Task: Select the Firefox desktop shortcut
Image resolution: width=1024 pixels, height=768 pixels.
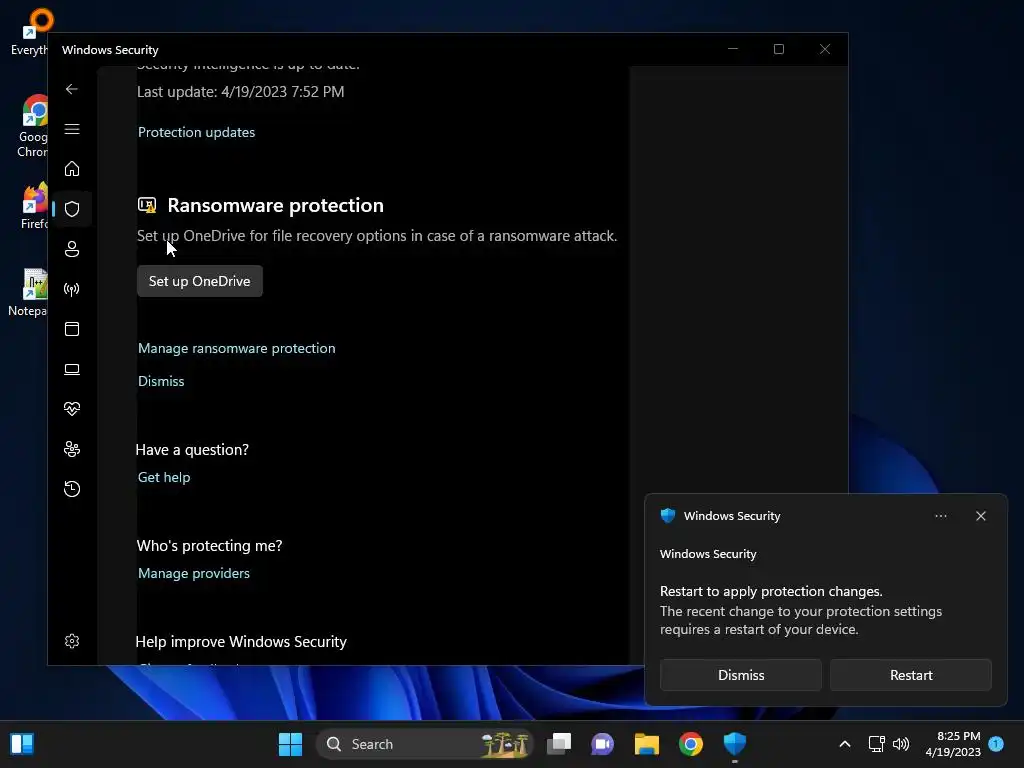Action: [33, 206]
